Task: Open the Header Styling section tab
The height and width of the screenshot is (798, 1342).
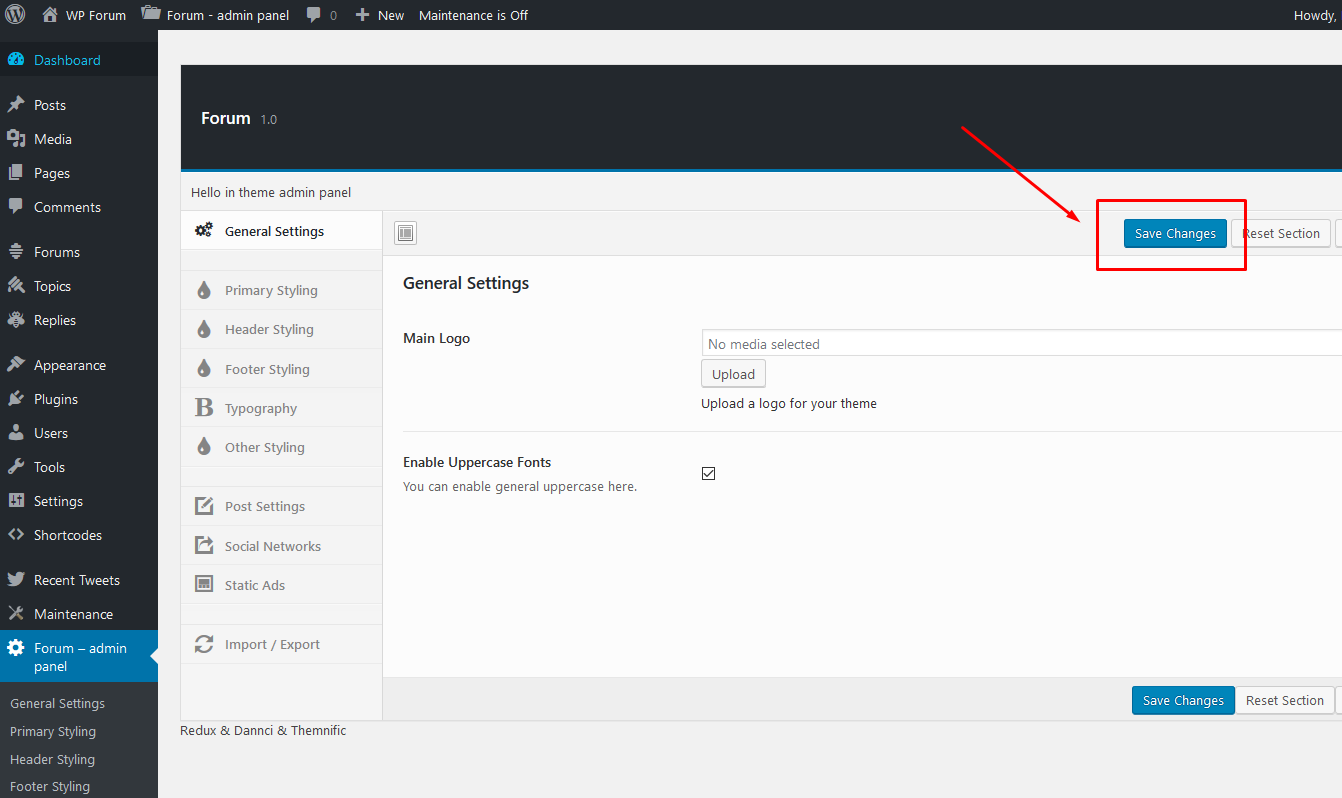Action: [269, 329]
